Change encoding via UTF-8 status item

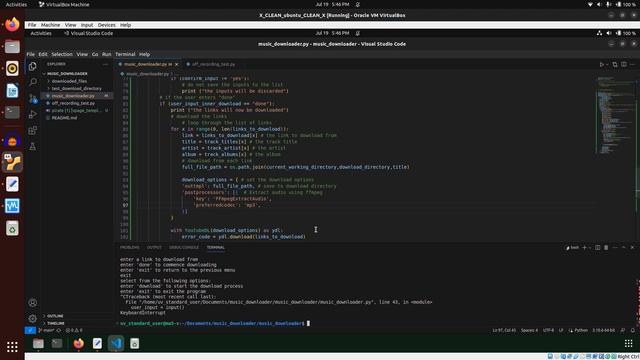click(549, 330)
